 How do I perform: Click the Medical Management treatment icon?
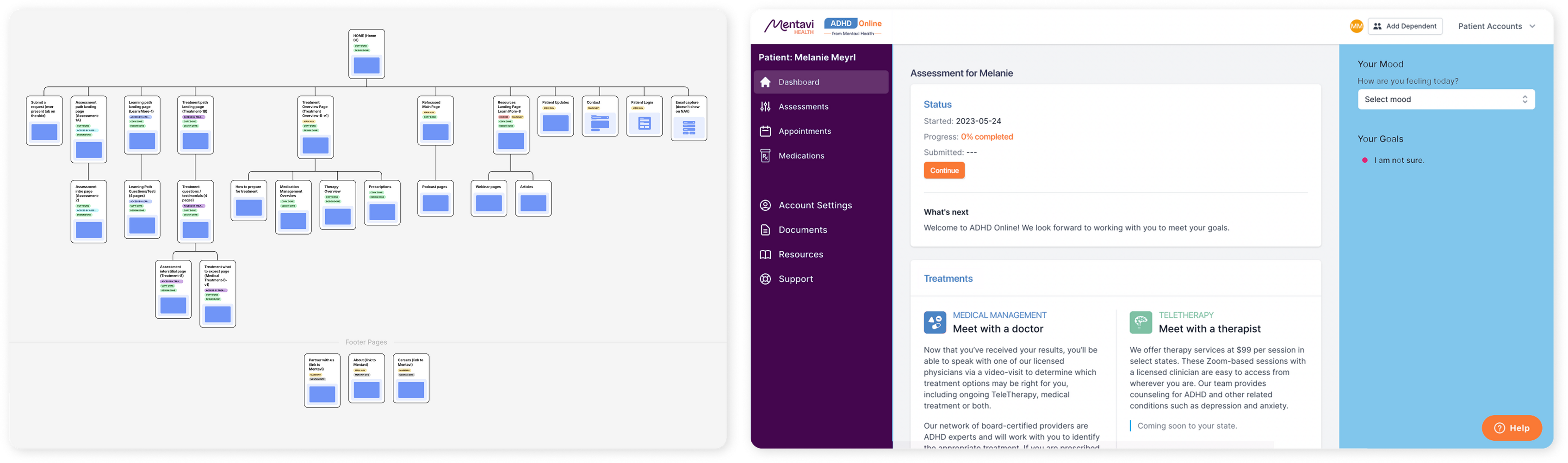click(x=935, y=322)
